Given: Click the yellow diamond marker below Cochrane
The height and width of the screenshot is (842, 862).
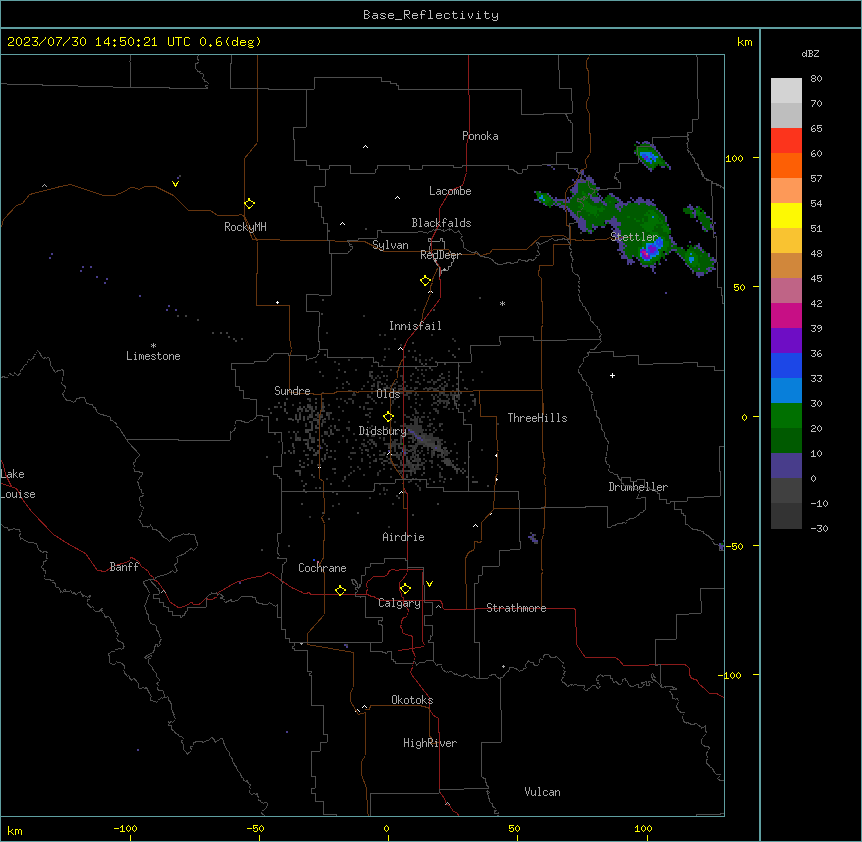Looking at the screenshot, I should coord(340,590).
